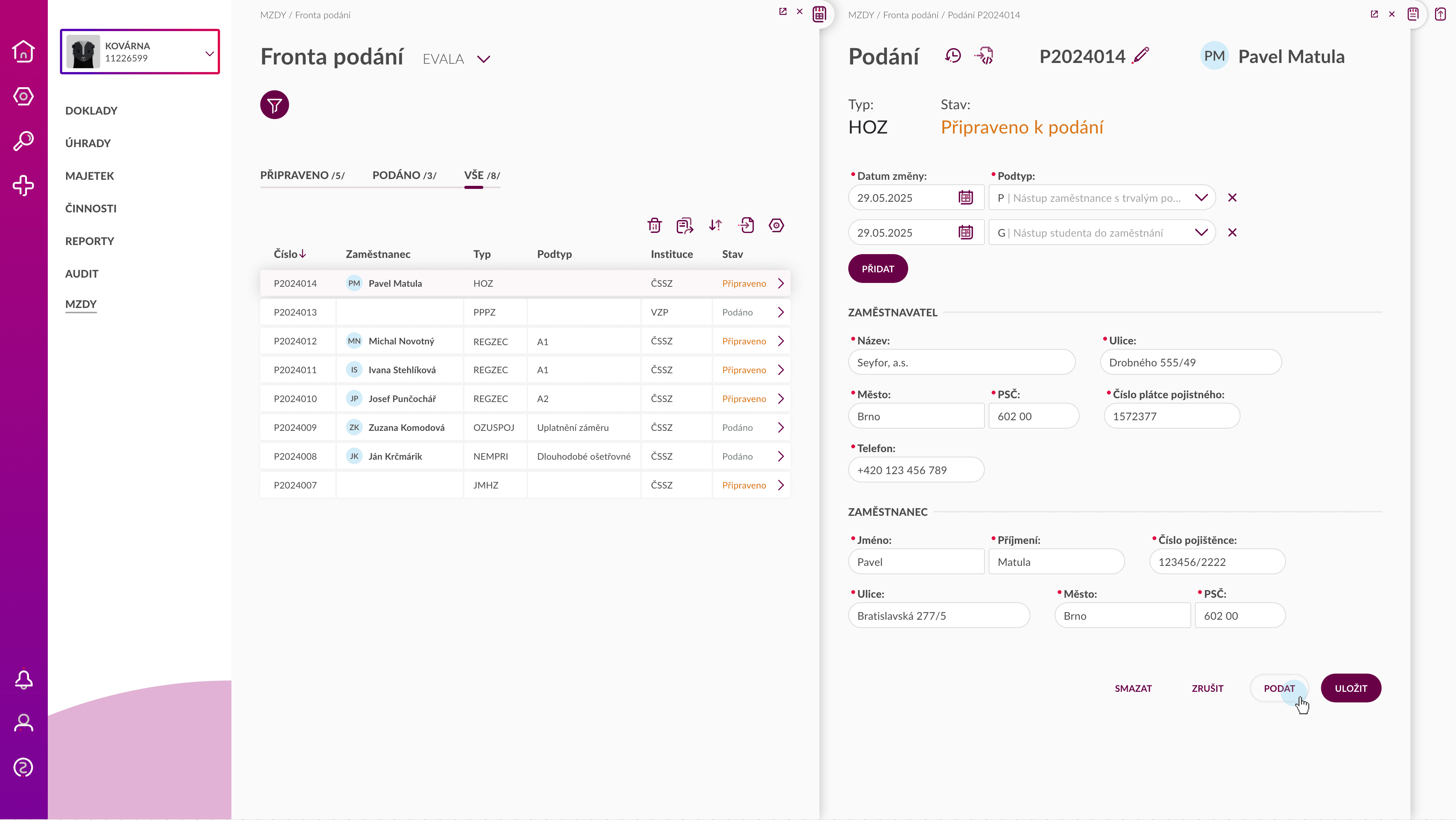The height and width of the screenshot is (820, 1456).
Task: Open row P2024013 detail arrow
Action: point(781,312)
